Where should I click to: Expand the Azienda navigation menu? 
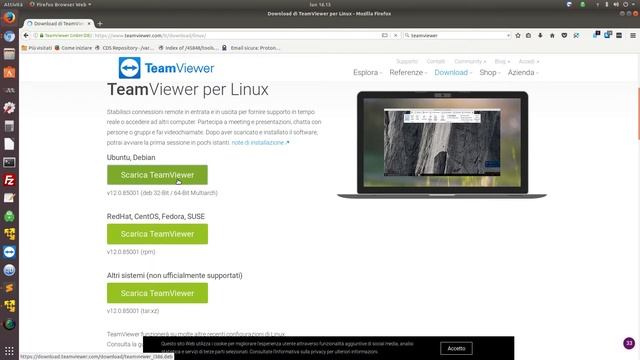click(523, 73)
